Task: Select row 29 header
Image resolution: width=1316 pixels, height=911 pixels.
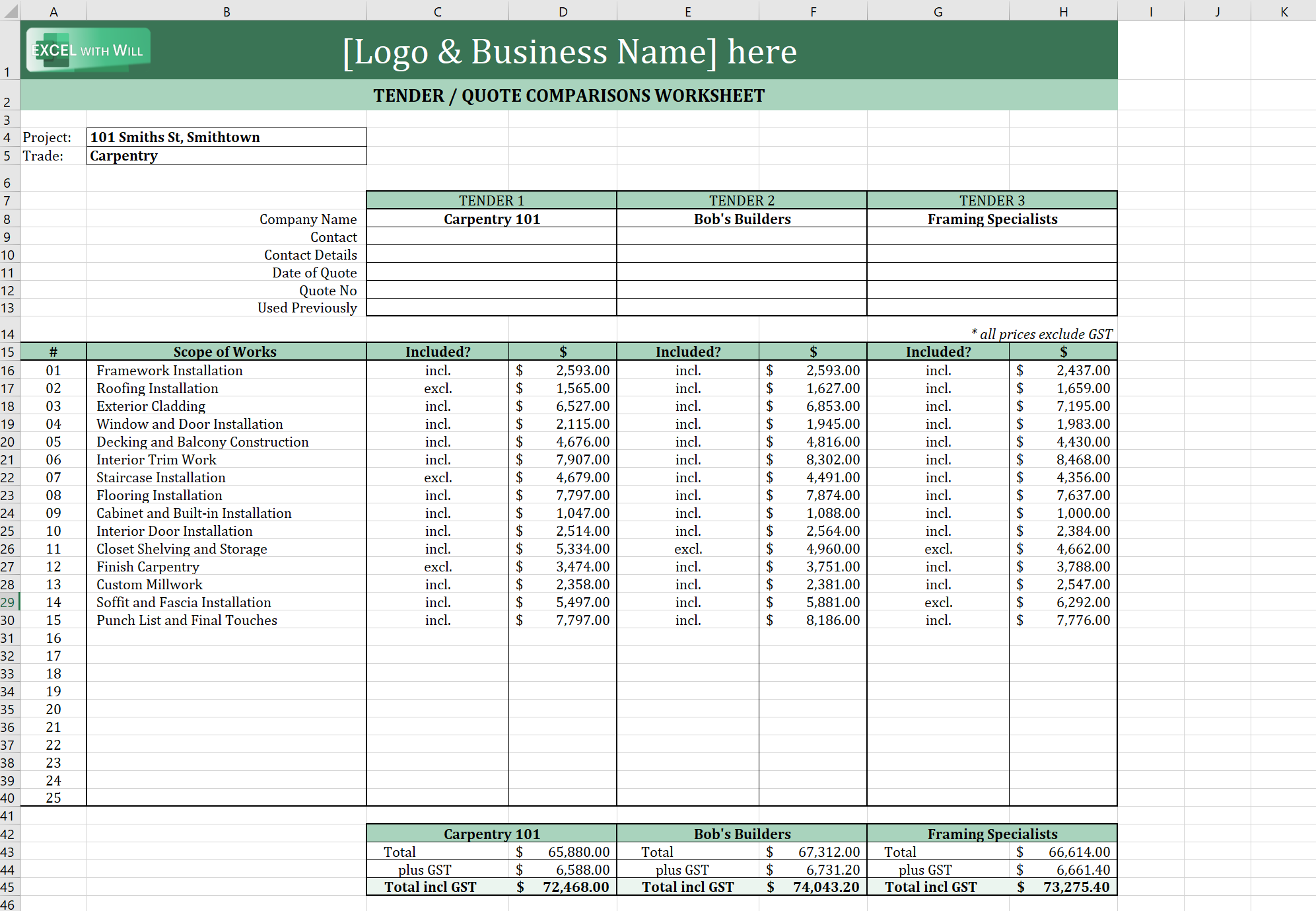Action: [x=8, y=602]
